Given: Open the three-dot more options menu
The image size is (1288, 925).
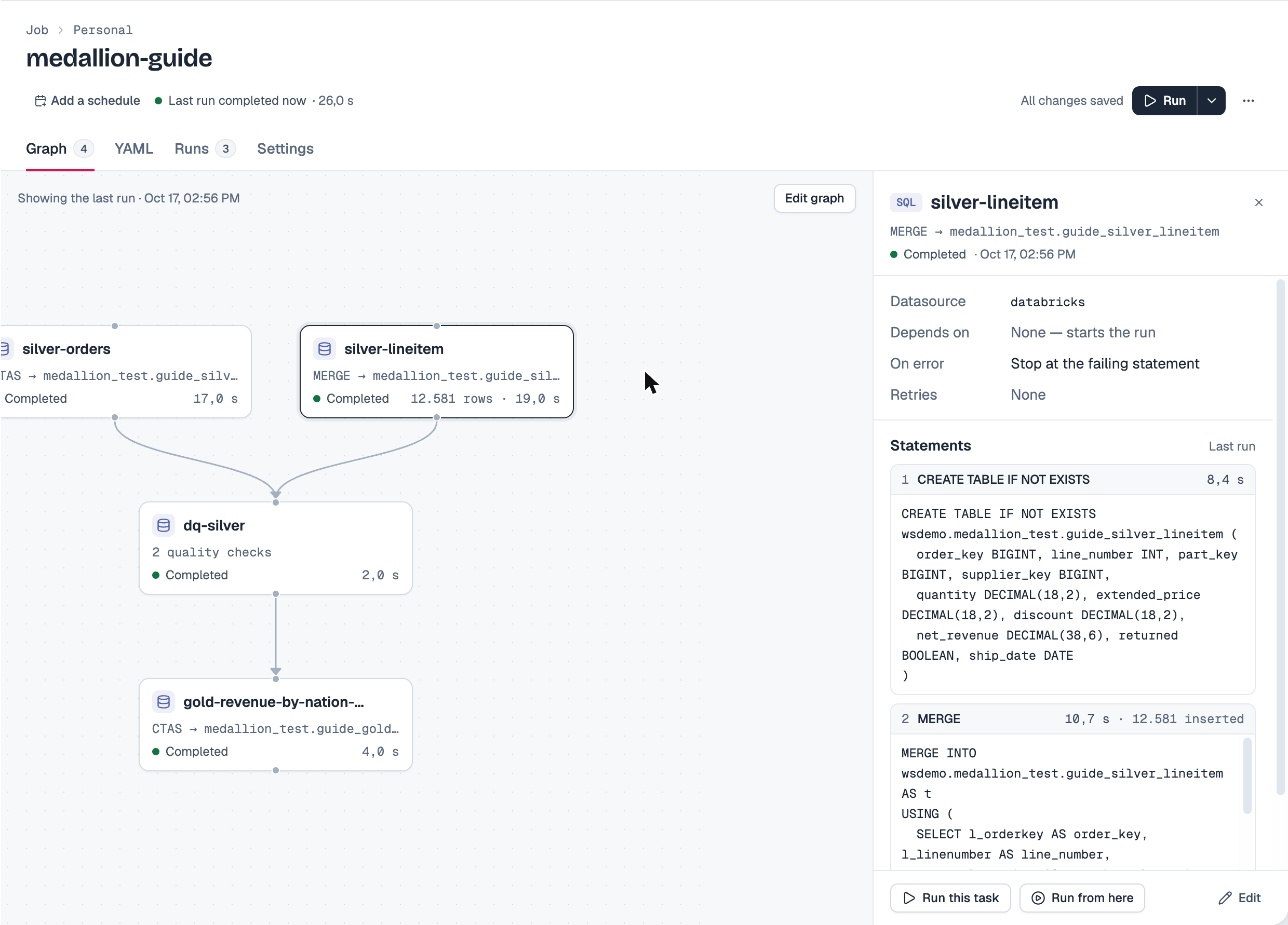Looking at the screenshot, I should pos(1248,101).
